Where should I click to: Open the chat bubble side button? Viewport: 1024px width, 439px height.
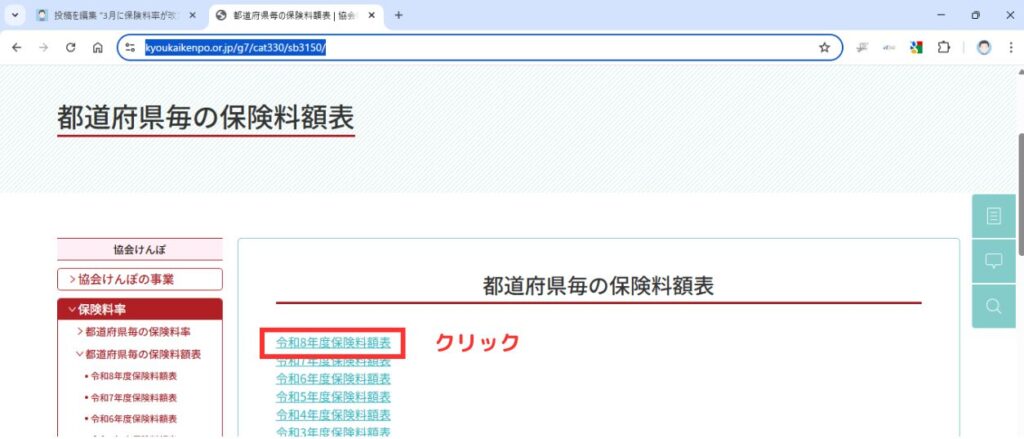(x=993, y=261)
